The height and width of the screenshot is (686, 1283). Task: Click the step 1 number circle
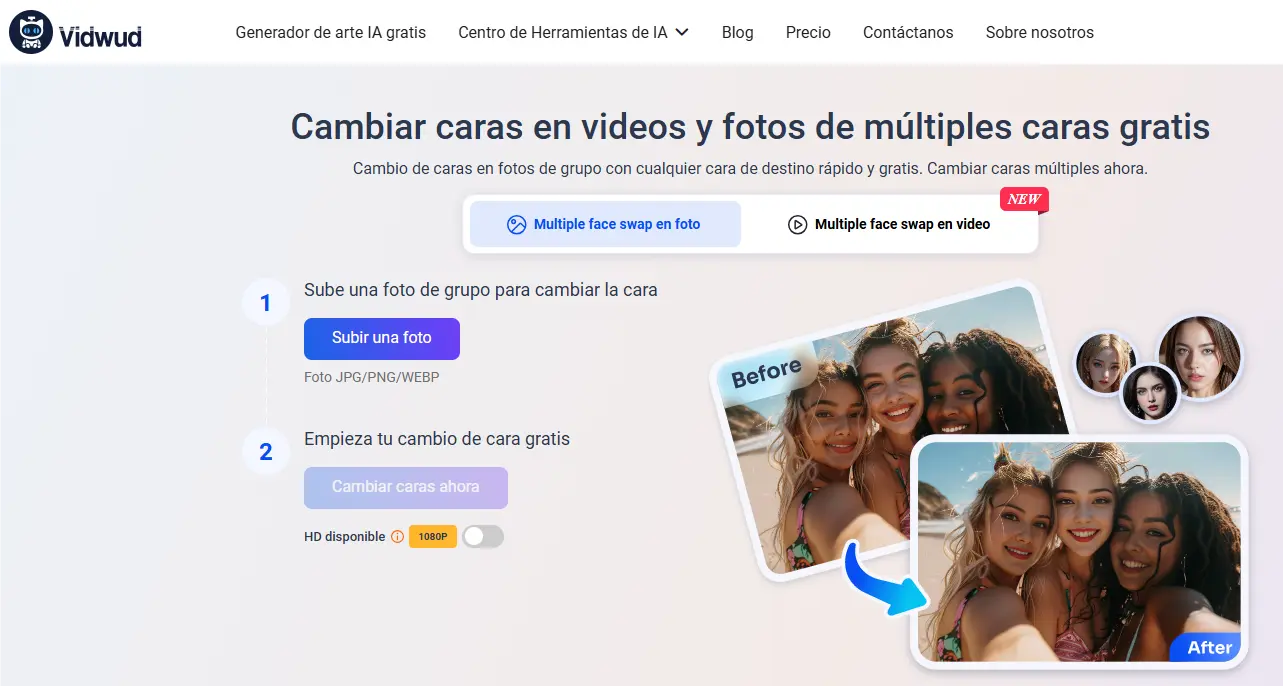point(265,302)
